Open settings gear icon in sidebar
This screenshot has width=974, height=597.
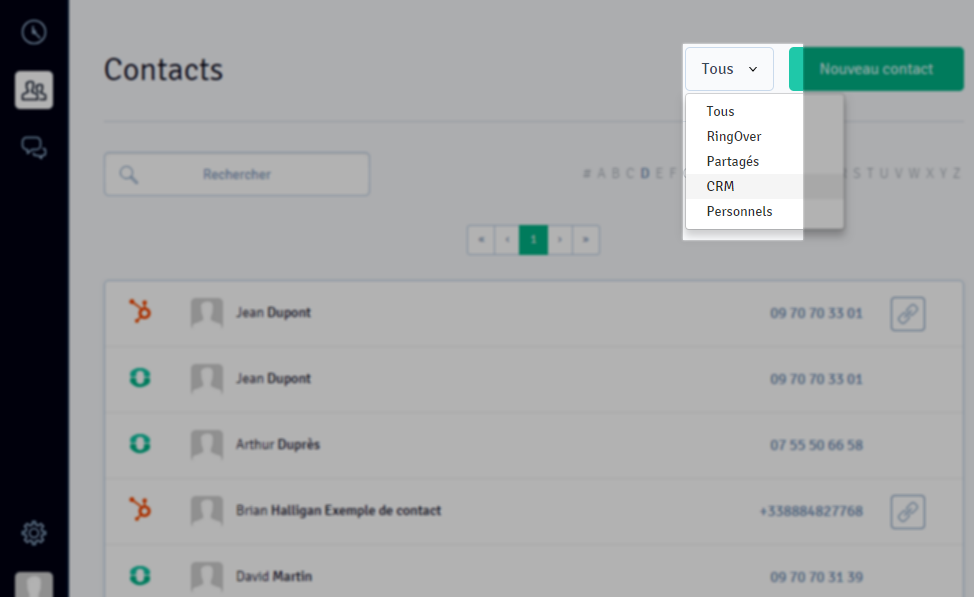coord(34,532)
